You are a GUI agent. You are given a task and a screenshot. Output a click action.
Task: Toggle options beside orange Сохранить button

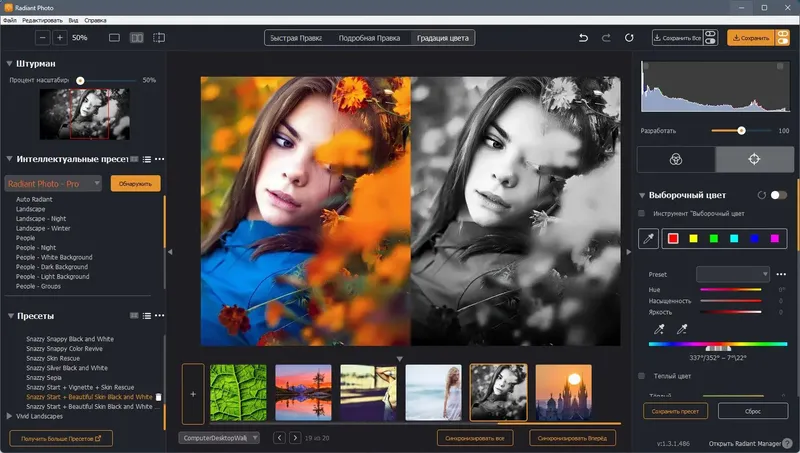(x=782, y=38)
